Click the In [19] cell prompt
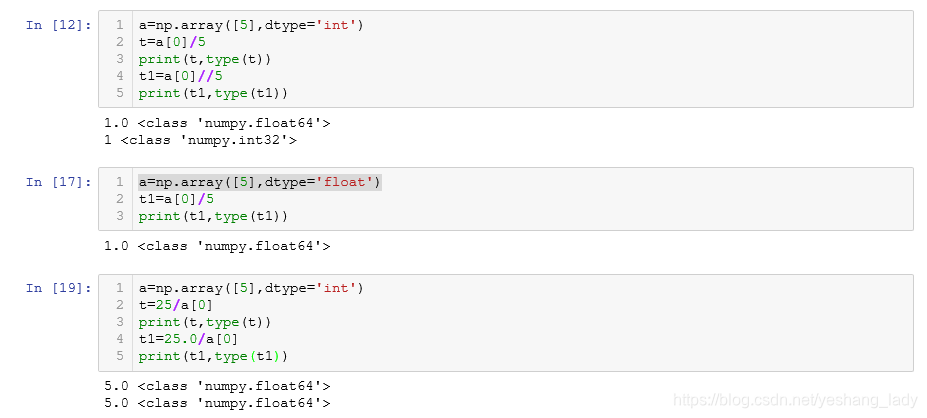Viewport: 927px width, 418px height. click(59, 288)
